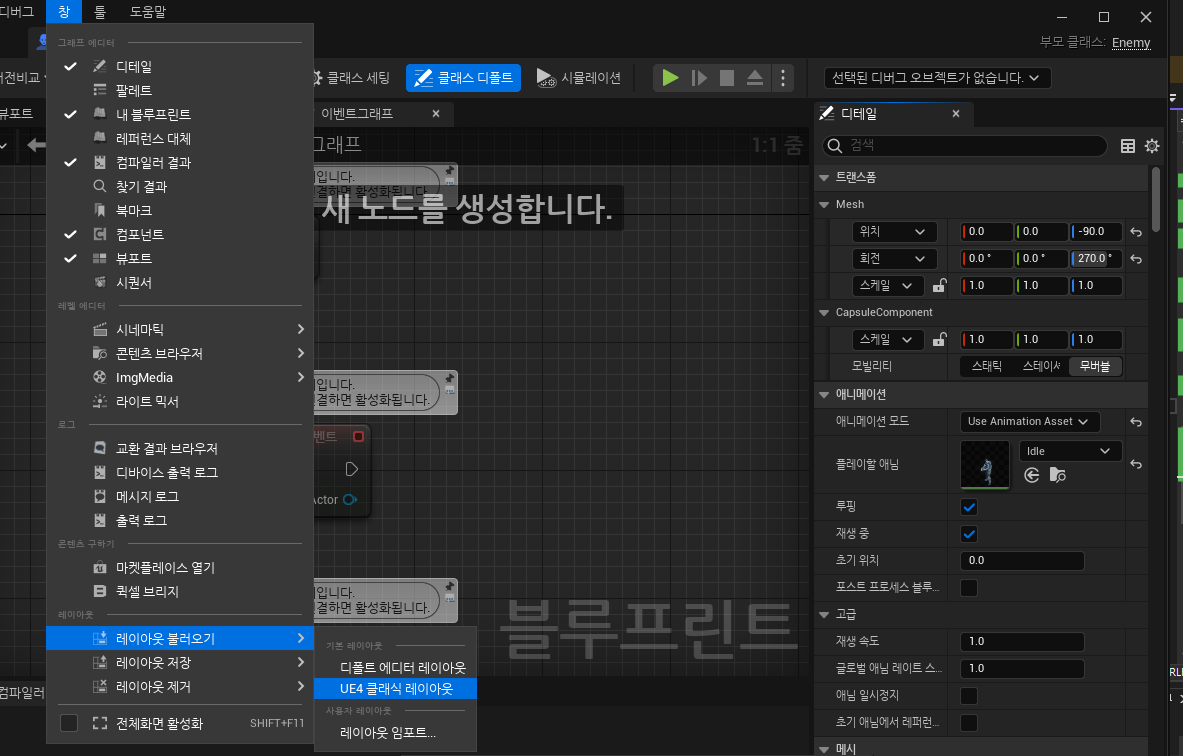The height and width of the screenshot is (756, 1183).
Task: Click the Eject icon in the toolbar
Action: [x=754, y=78]
